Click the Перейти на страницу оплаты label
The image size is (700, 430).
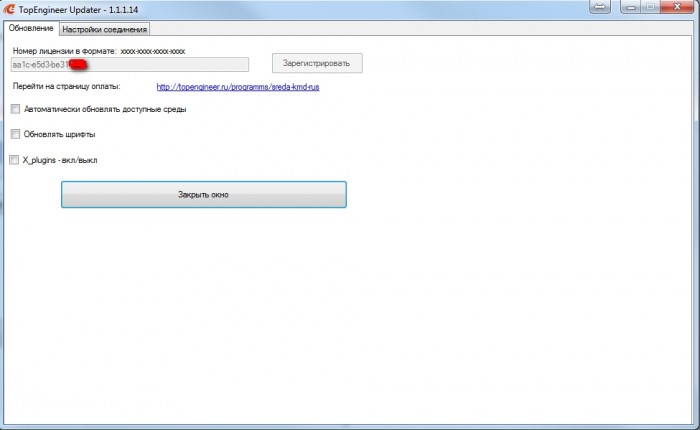67,87
